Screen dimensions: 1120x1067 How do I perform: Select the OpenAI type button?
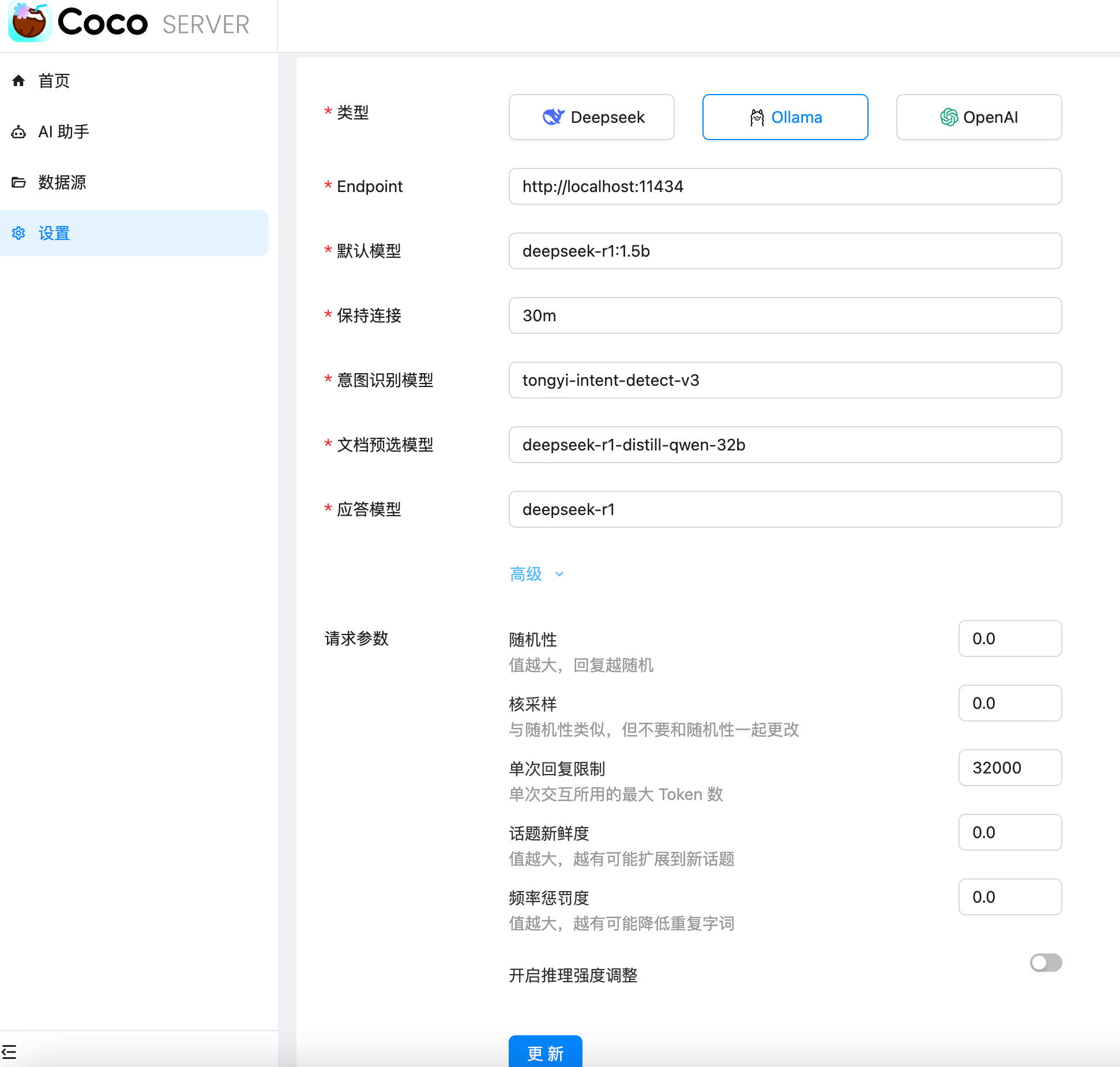click(979, 117)
